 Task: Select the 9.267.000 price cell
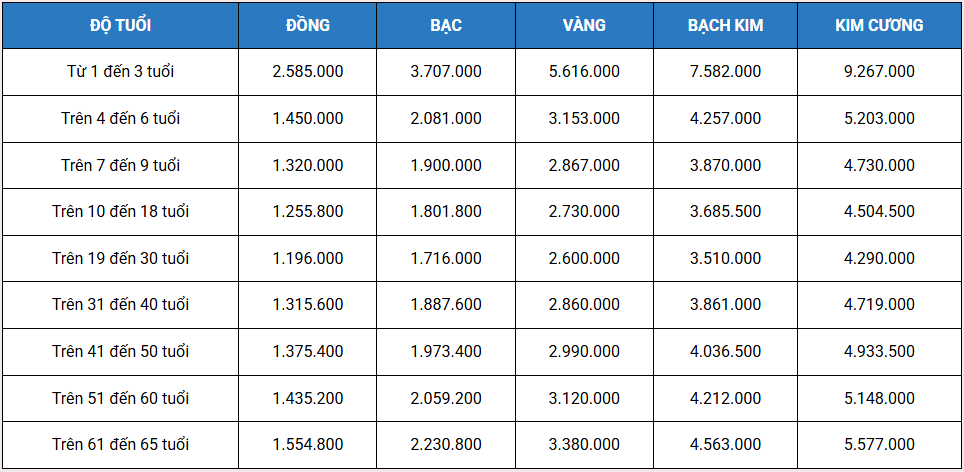(x=879, y=71)
